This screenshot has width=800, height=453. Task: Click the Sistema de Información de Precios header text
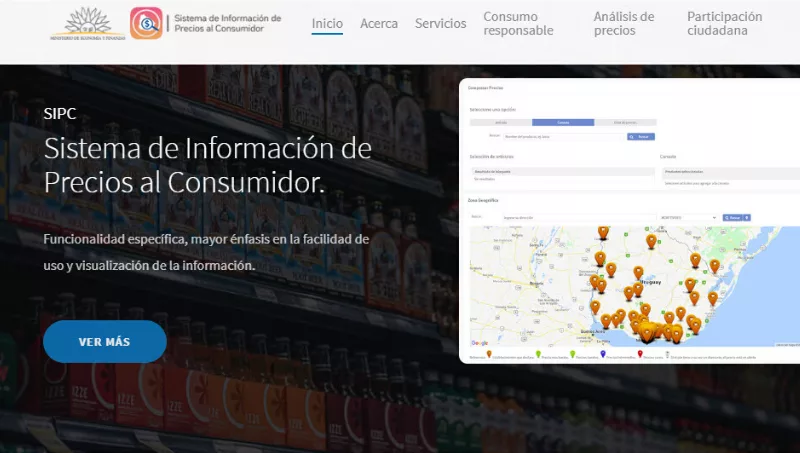[x=227, y=23]
